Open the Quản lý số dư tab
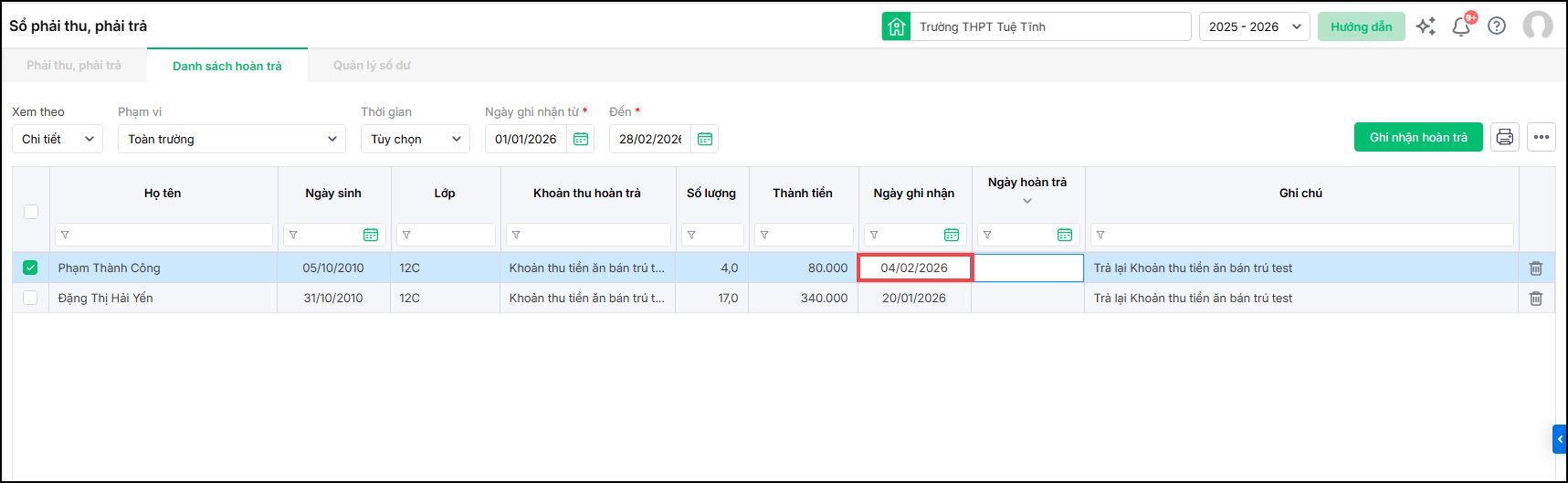1568x483 pixels. 372,66
